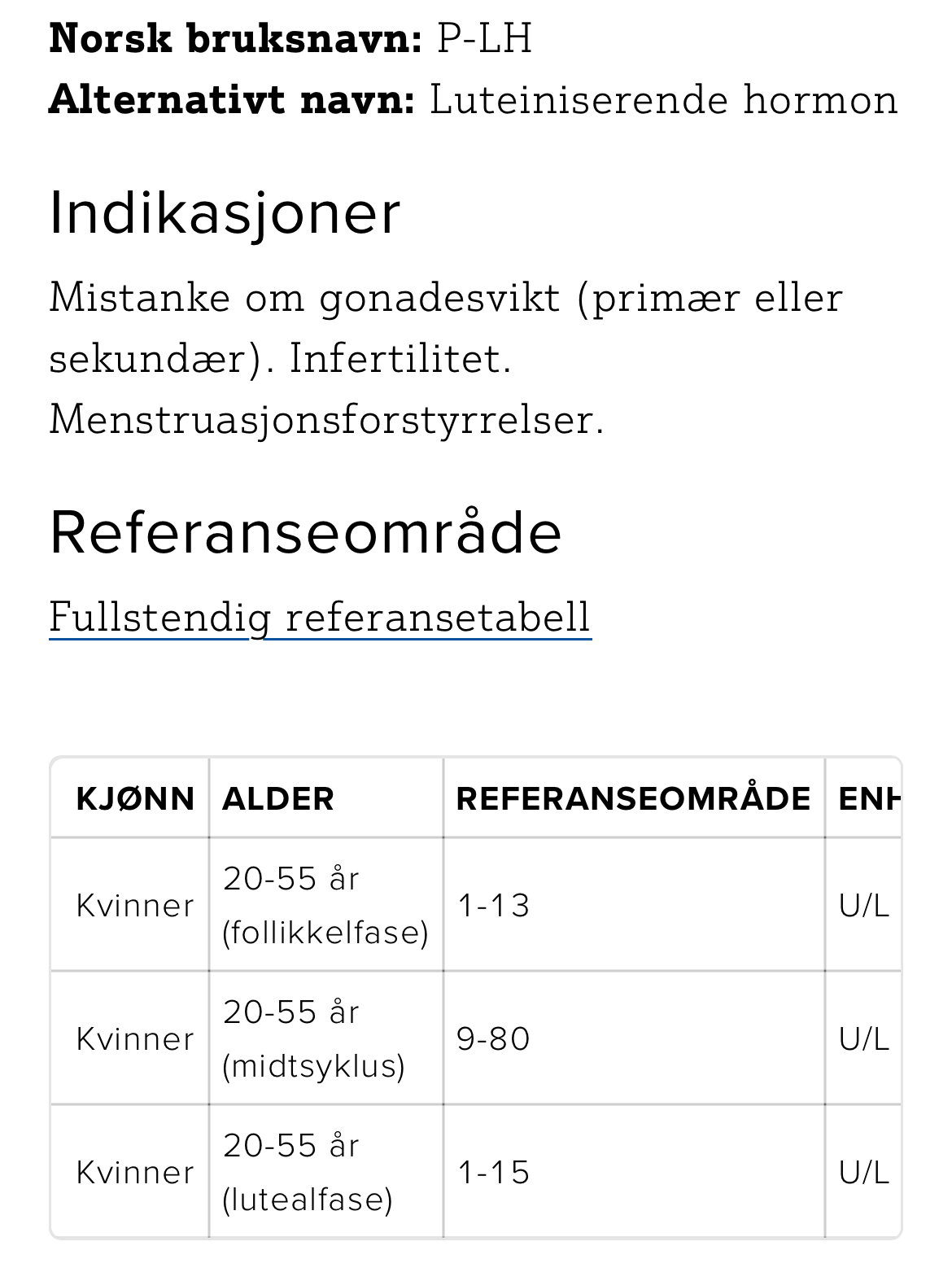The image size is (952, 1272).
Task: Open the Fullstendig referansetabell link
Action: (320, 617)
